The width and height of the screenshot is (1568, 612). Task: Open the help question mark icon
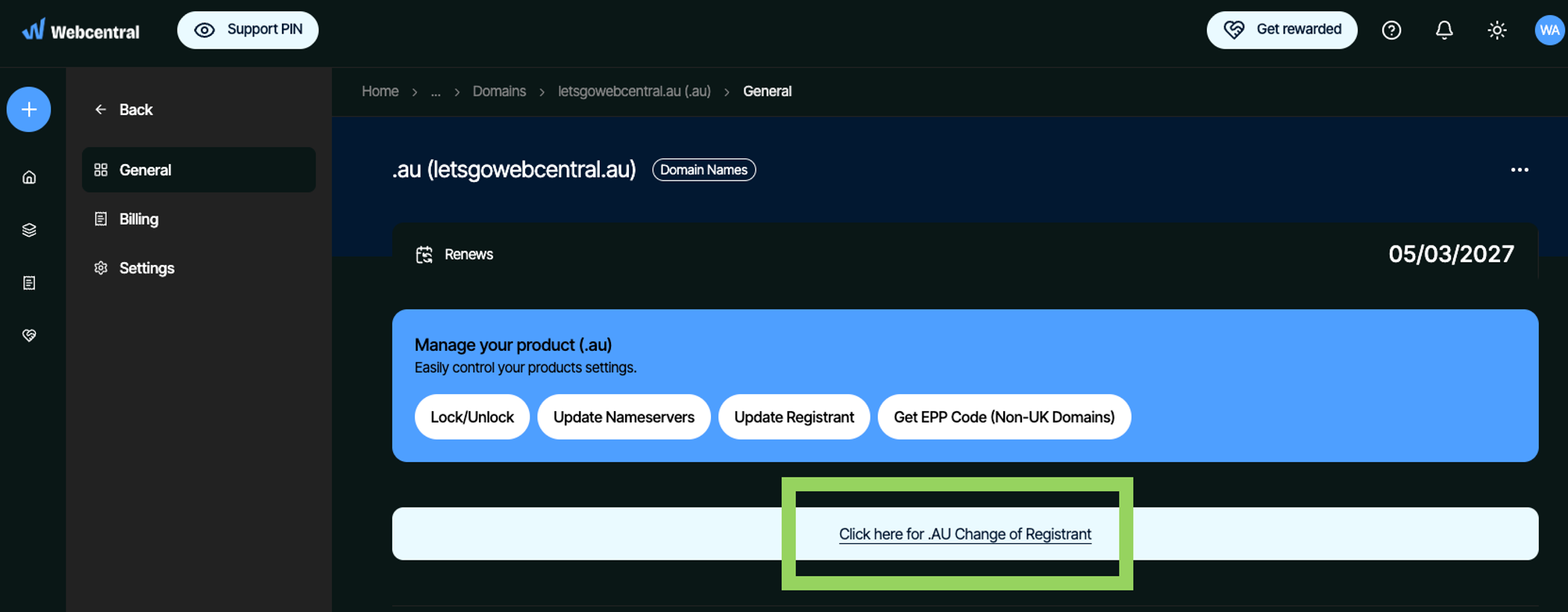(1391, 30)
